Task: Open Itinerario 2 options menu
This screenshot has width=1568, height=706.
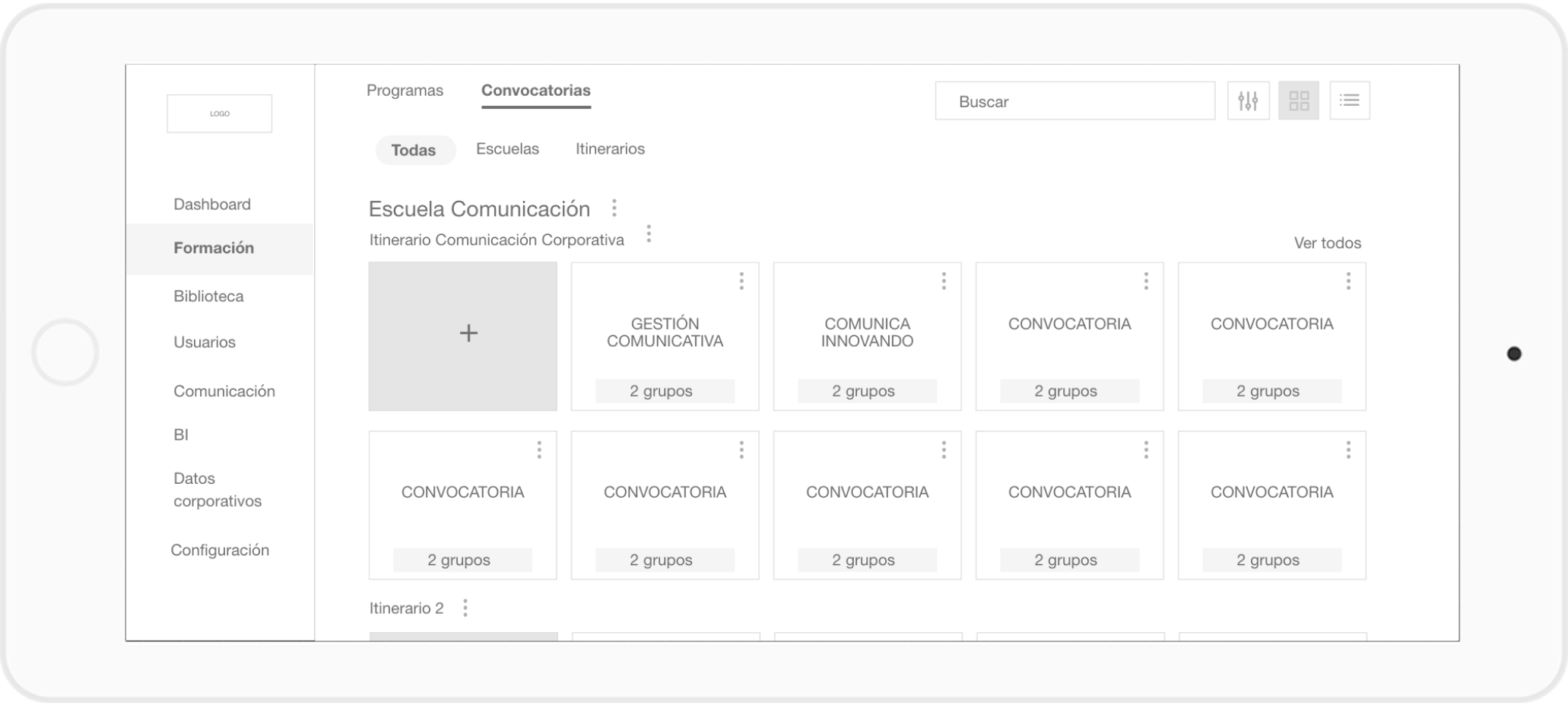Action: tap(465, 608)
